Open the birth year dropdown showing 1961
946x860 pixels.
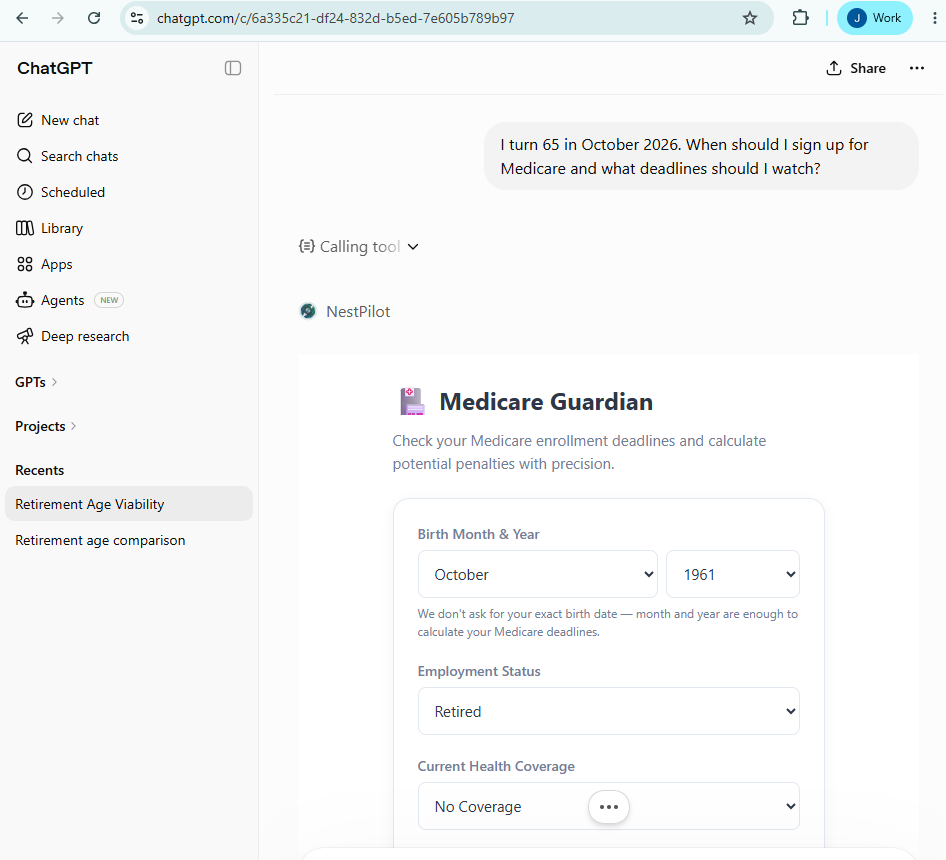[733, 575]
